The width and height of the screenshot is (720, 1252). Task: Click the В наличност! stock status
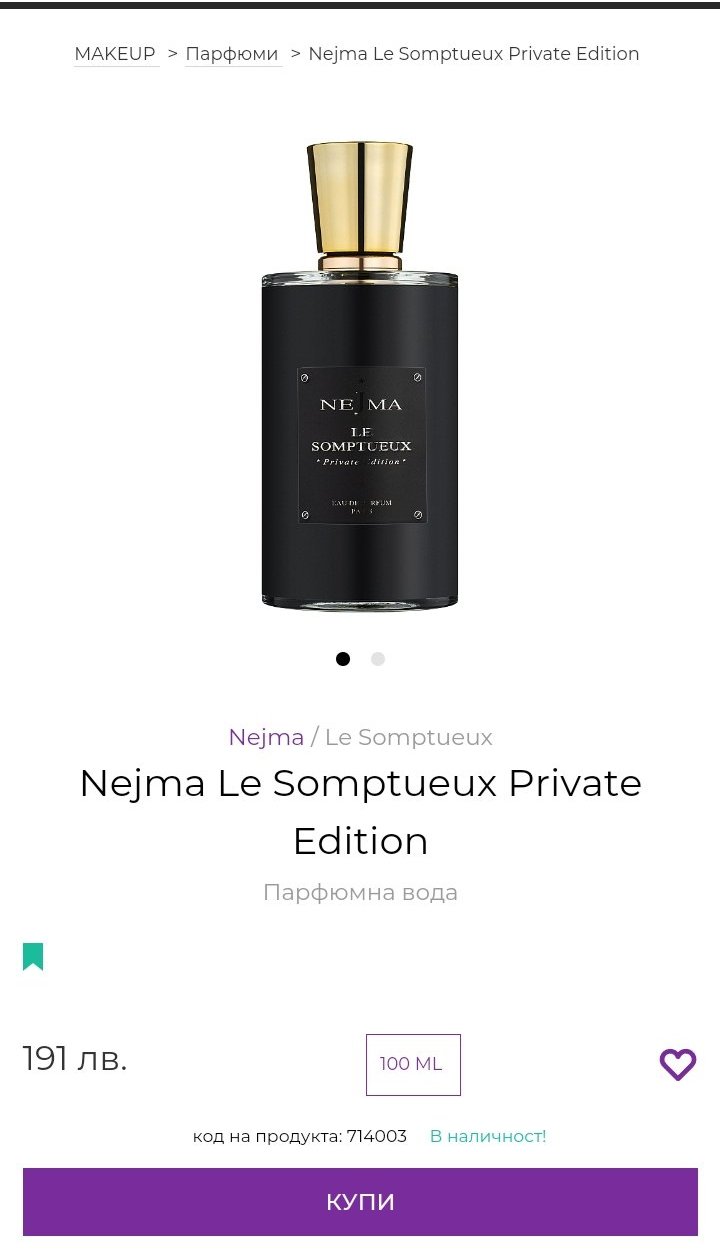[488, 1136]
